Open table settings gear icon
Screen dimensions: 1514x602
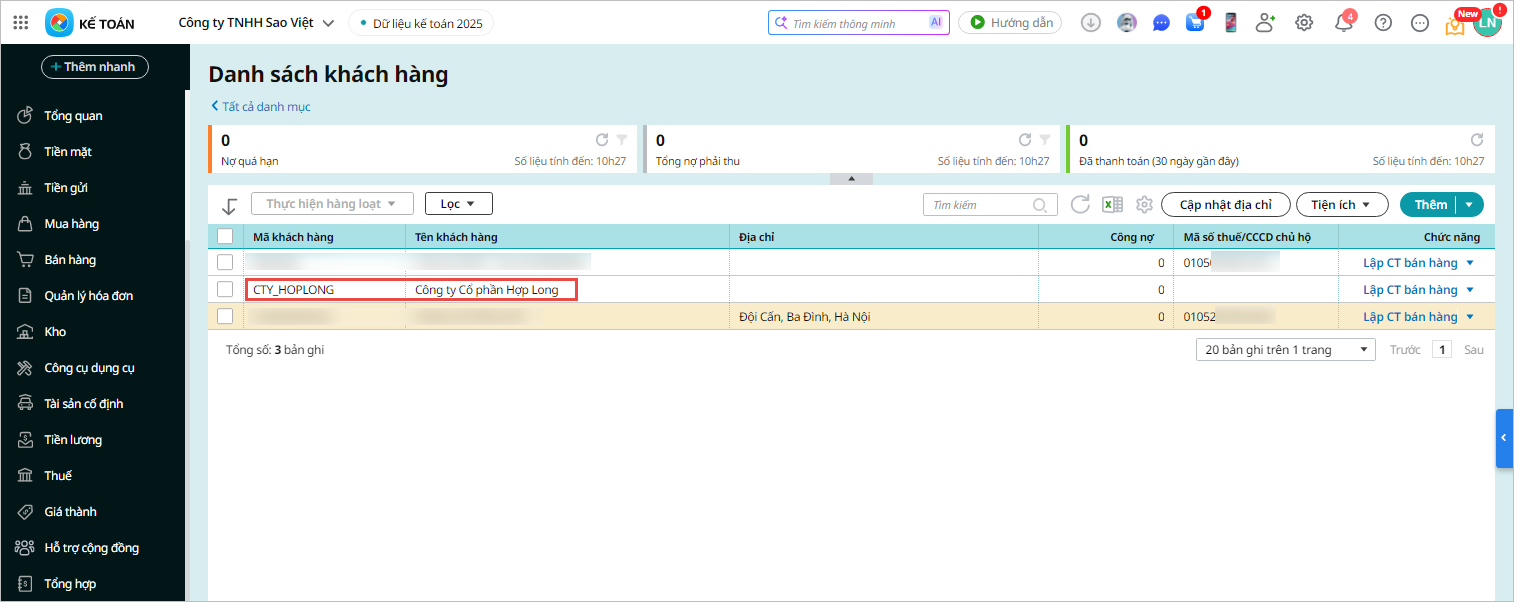tap(1144, 205)
